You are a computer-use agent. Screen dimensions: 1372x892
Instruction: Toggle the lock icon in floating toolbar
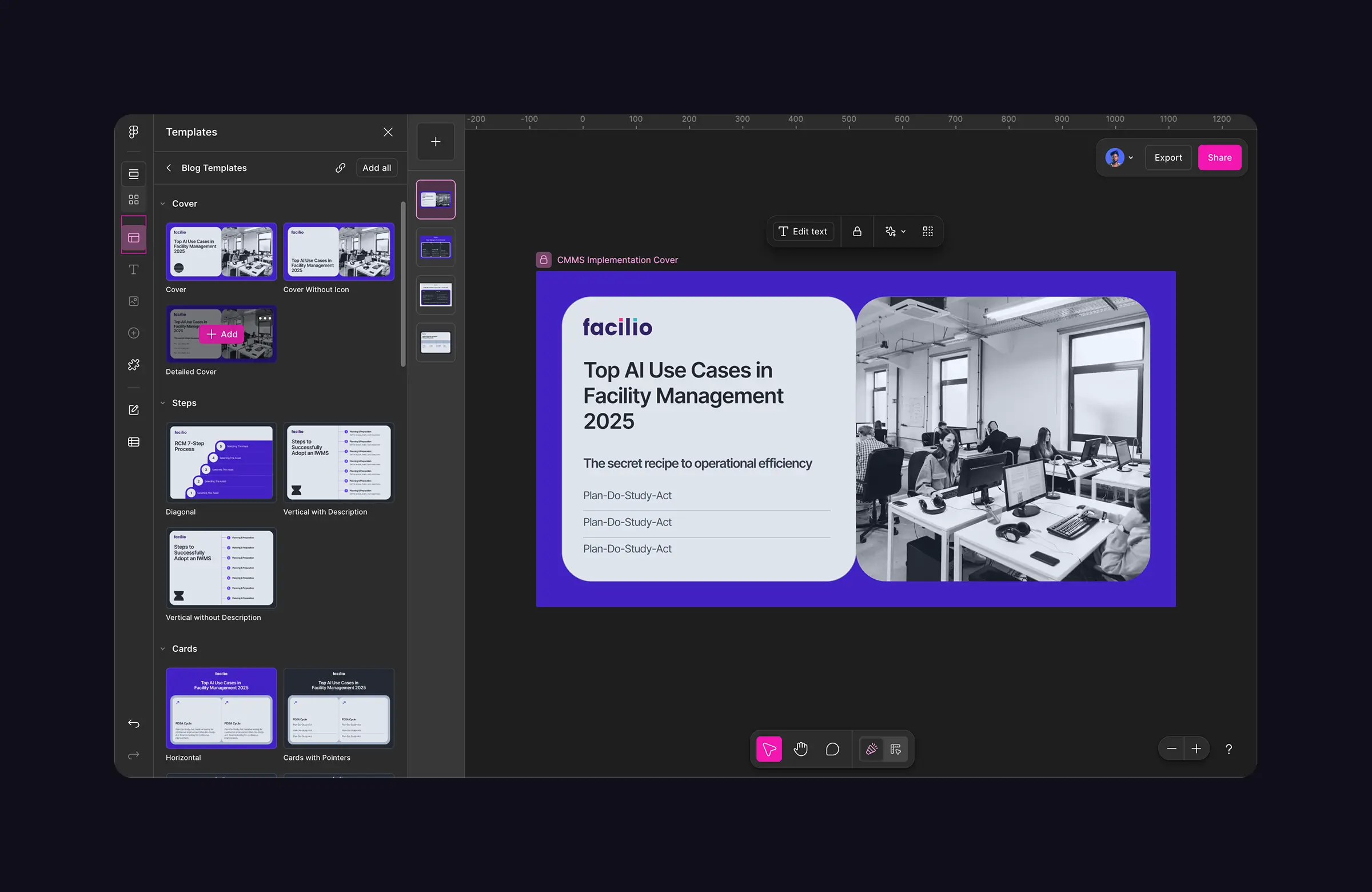[x=857, y=231]
